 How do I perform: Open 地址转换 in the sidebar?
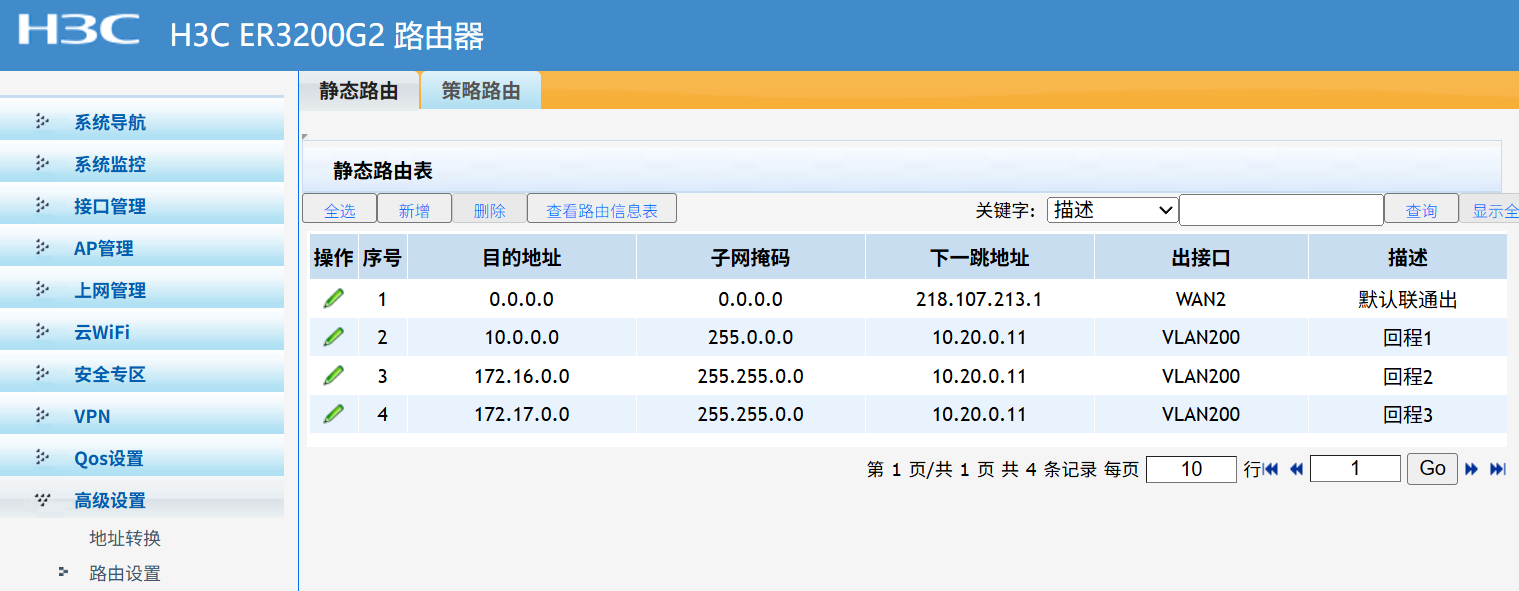125,538
